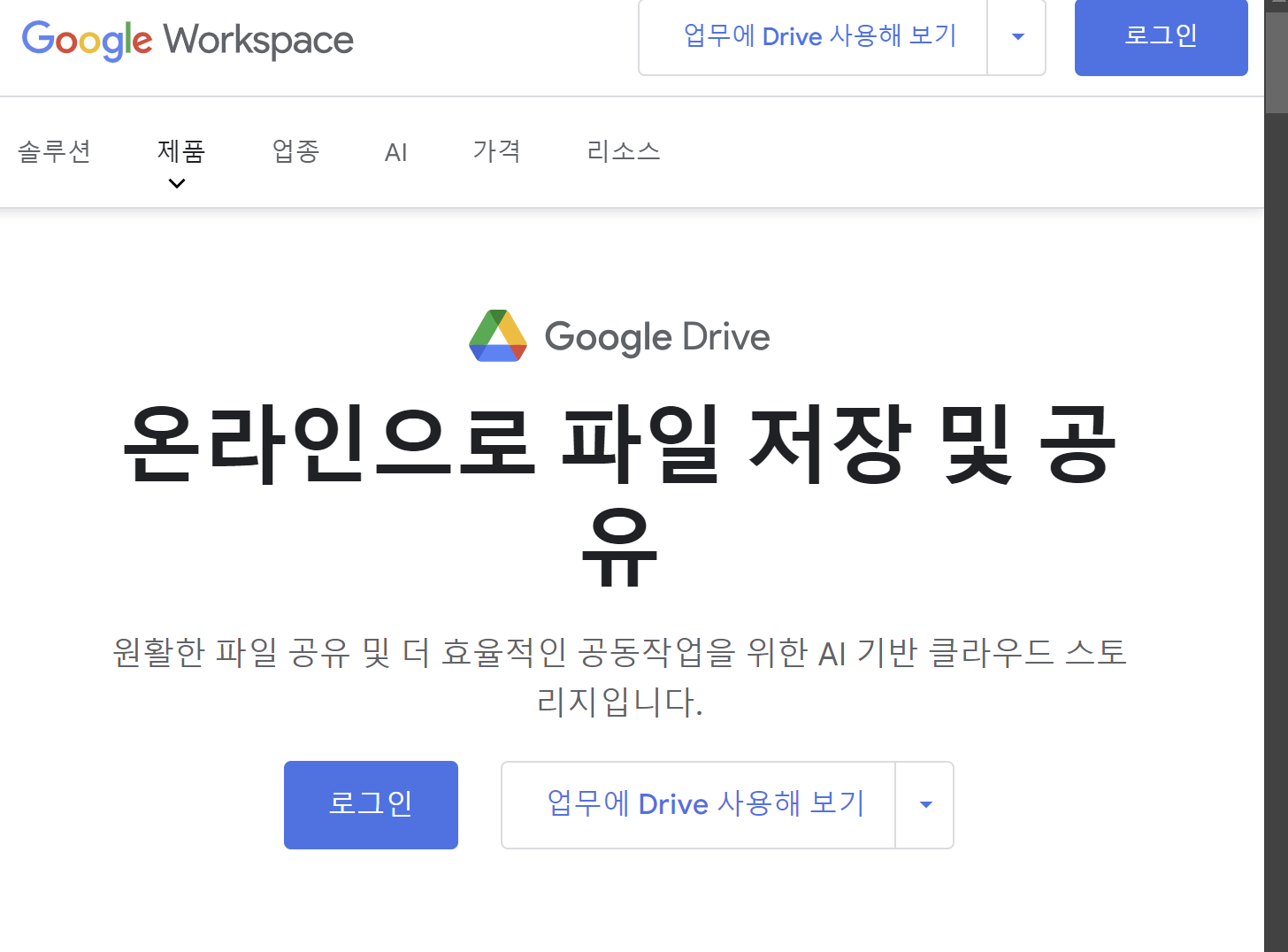Click the top 로그인 button in header
The width and height of the screenshot is (1288, 952).
point(1161,36)
